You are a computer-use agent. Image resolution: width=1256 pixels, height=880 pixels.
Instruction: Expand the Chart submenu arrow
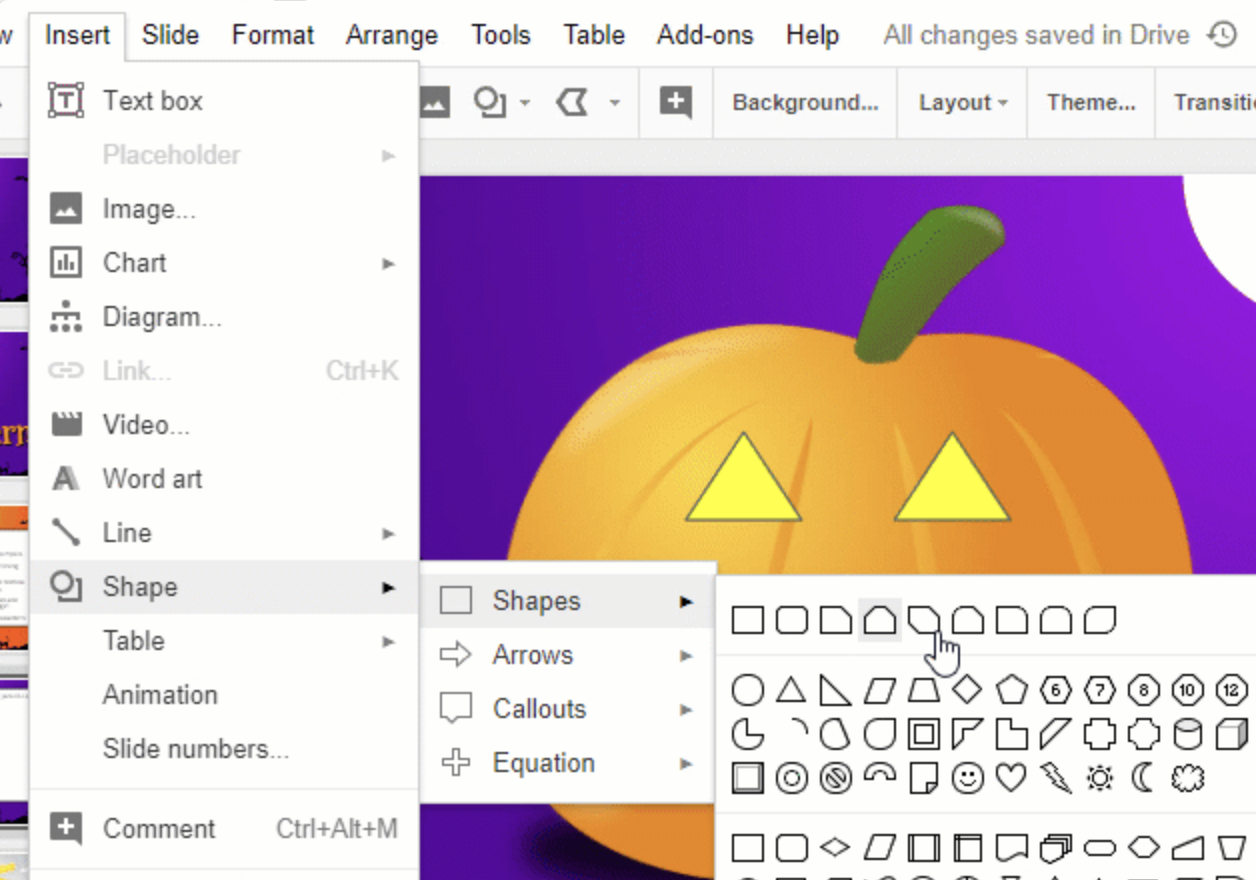[x=388, y=264]
